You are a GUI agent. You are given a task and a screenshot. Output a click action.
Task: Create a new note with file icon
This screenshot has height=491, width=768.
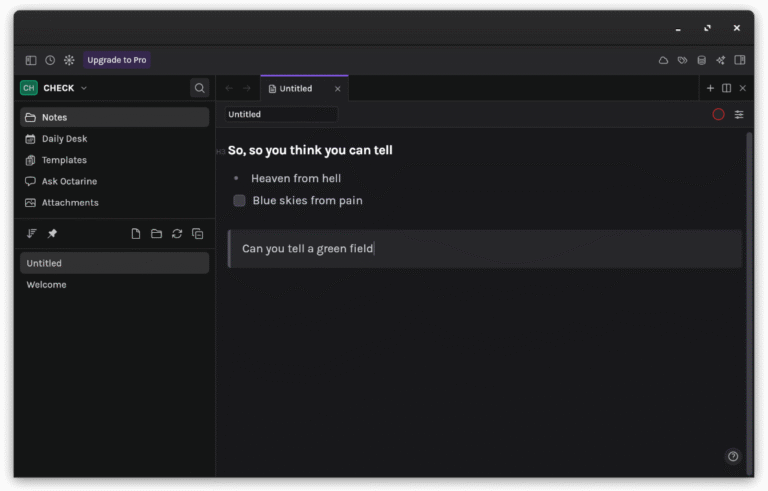[136, 234]
